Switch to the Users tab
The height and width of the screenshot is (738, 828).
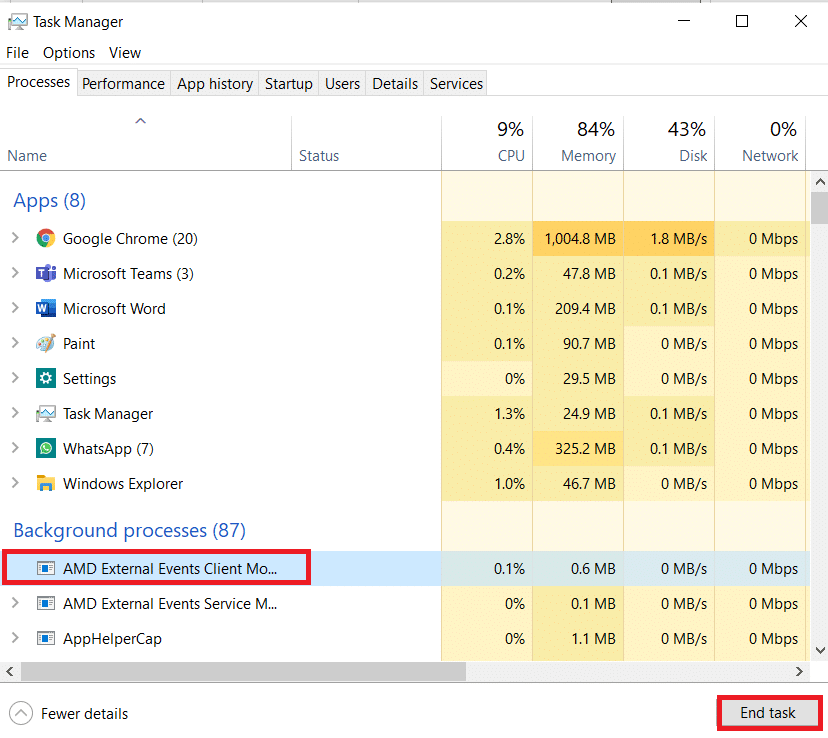tap(342, 84)
